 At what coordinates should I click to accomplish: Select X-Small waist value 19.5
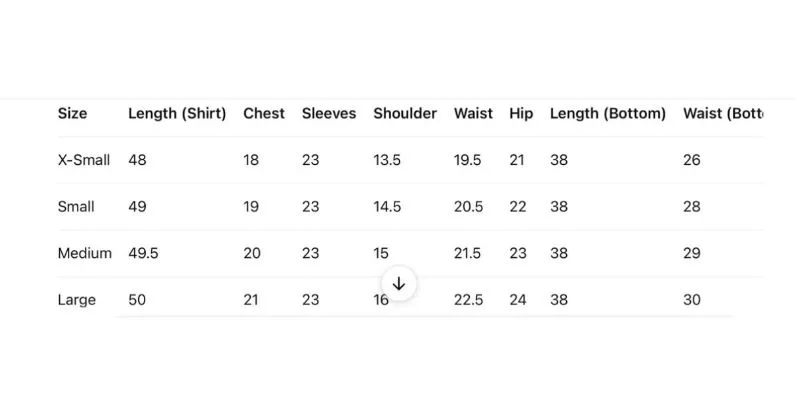click(x=468, y=160)
